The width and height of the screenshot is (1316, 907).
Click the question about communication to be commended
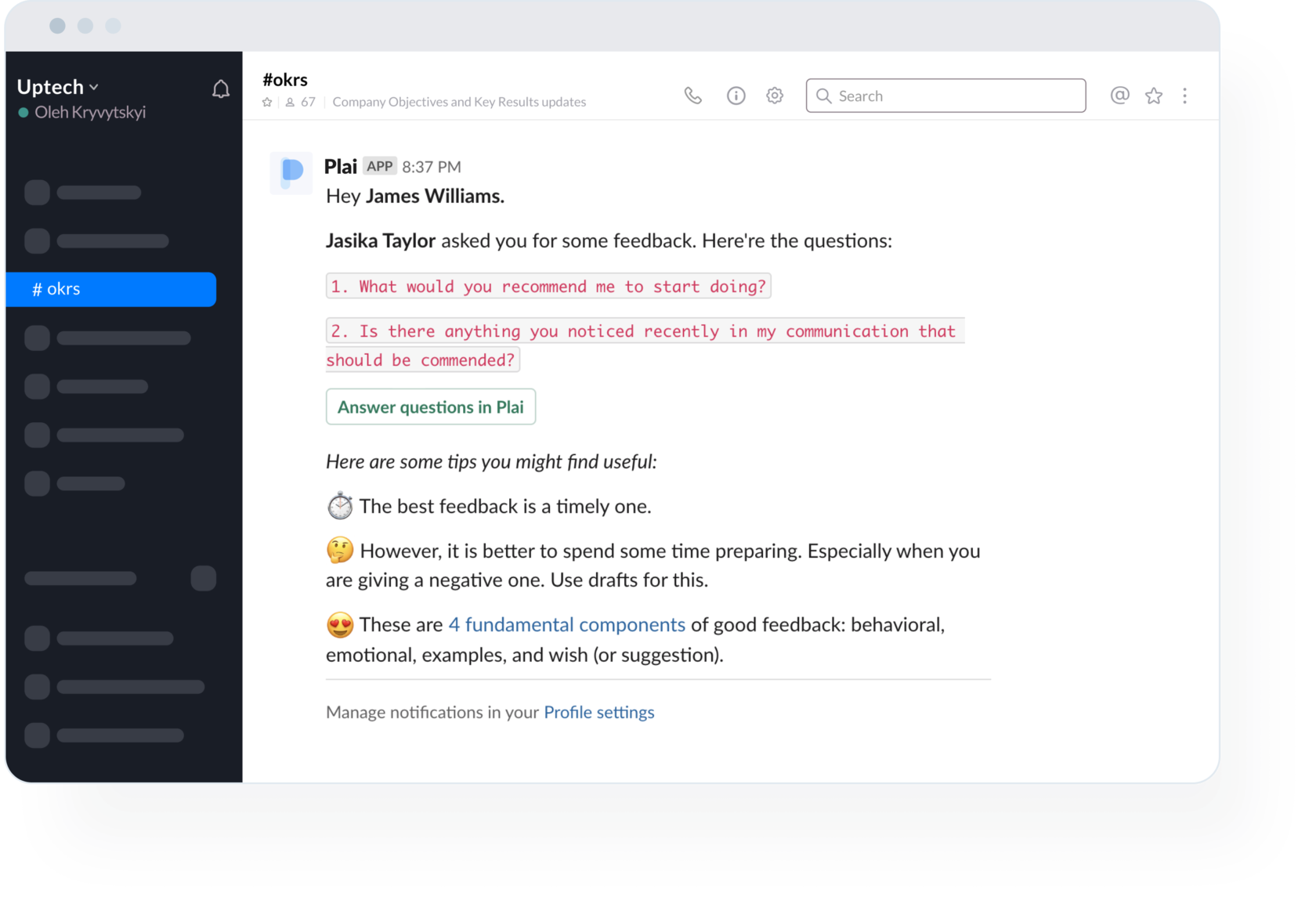point(645,345)
